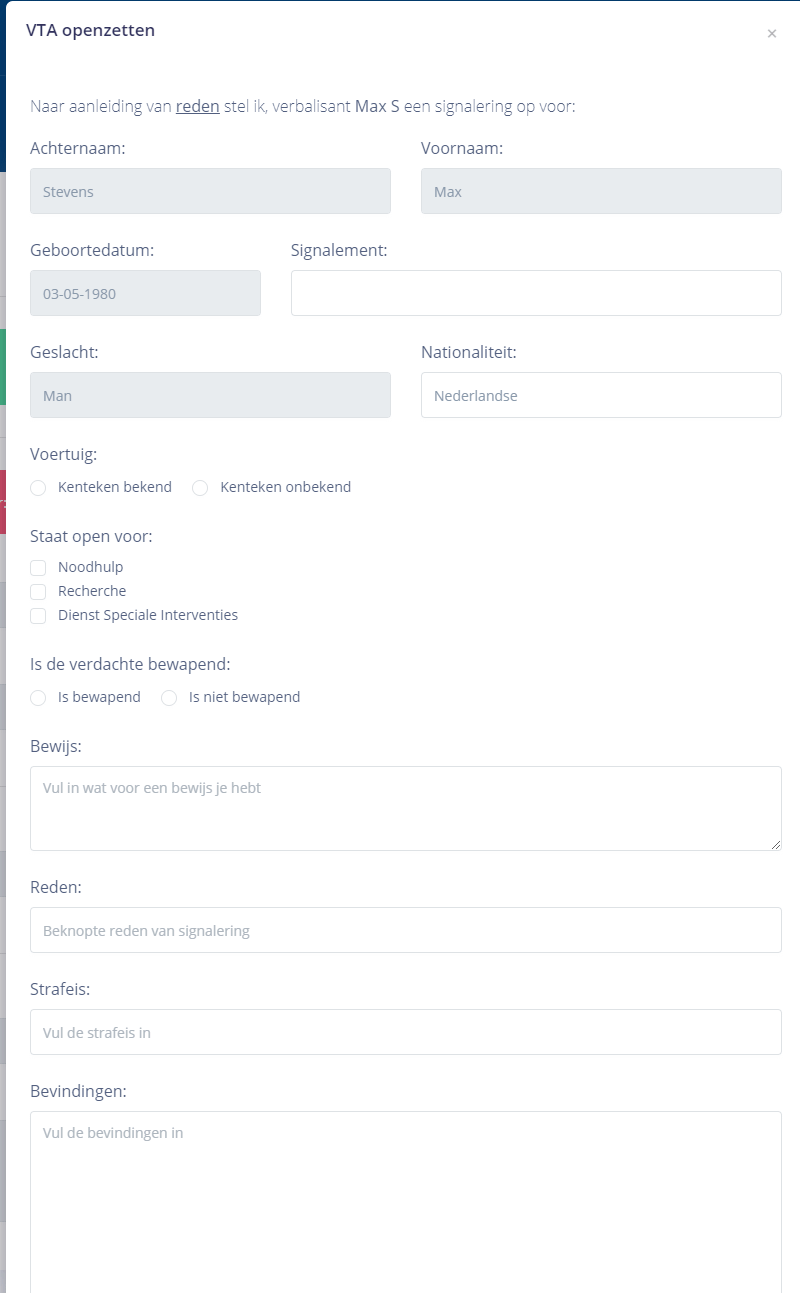The image size is (800, 1293).
Task: Click the underlined reden link
Action: pyautogui.click(x=197, y=106)
